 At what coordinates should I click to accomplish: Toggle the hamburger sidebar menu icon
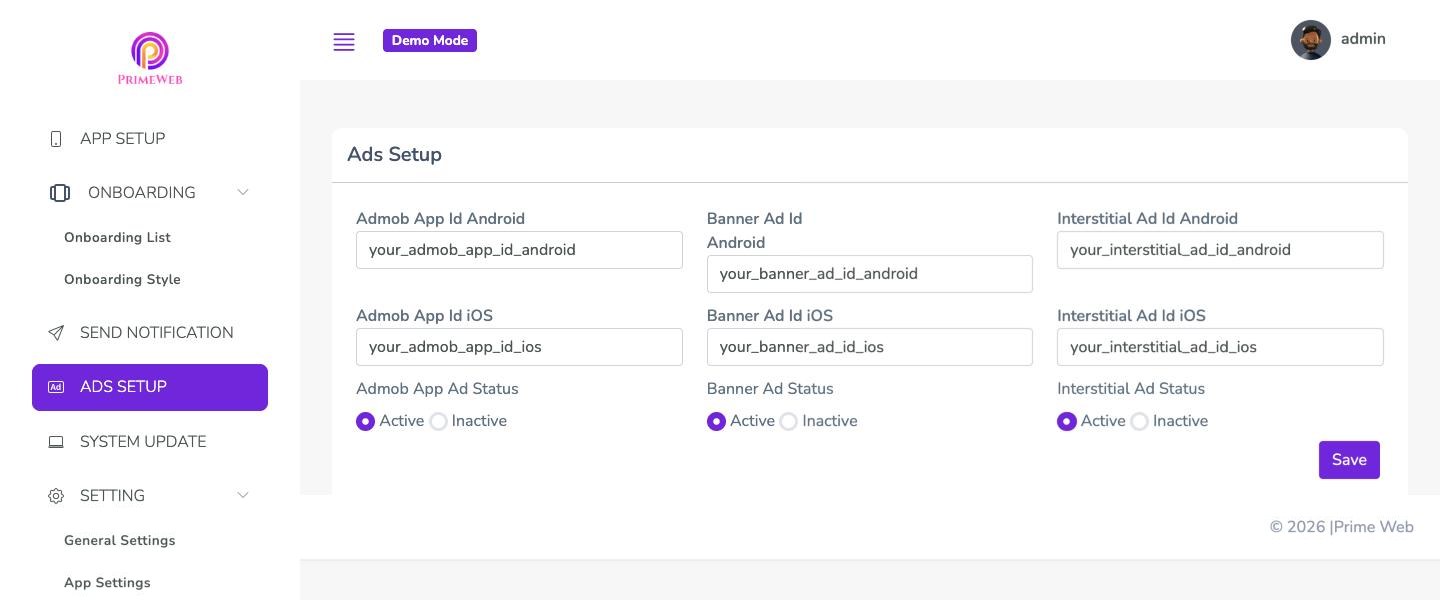344,41
